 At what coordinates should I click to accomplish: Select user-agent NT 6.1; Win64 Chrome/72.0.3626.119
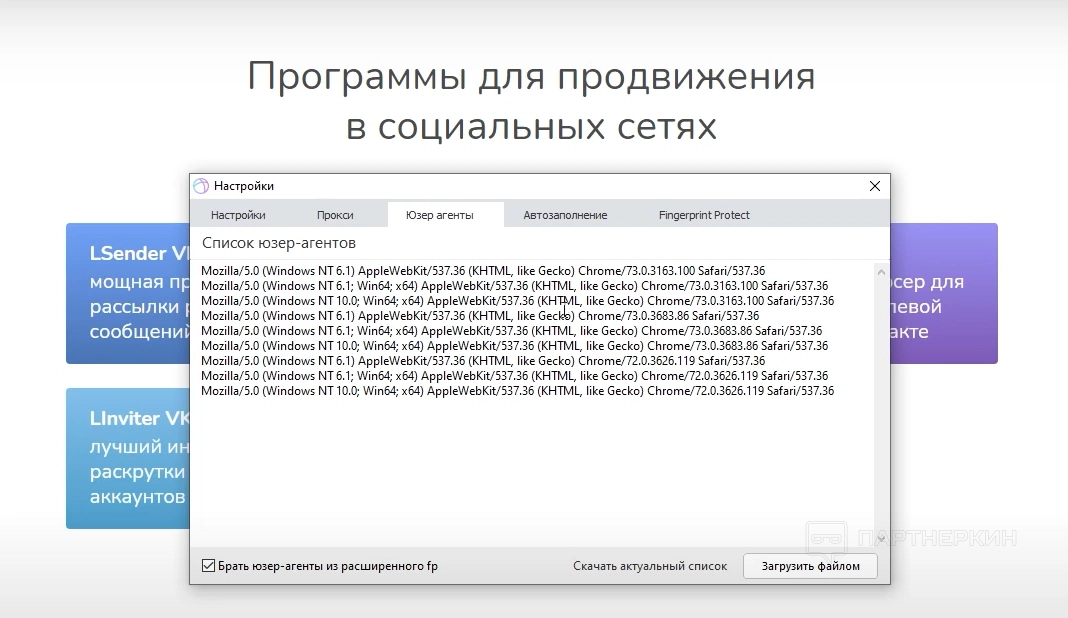point(514,375)
